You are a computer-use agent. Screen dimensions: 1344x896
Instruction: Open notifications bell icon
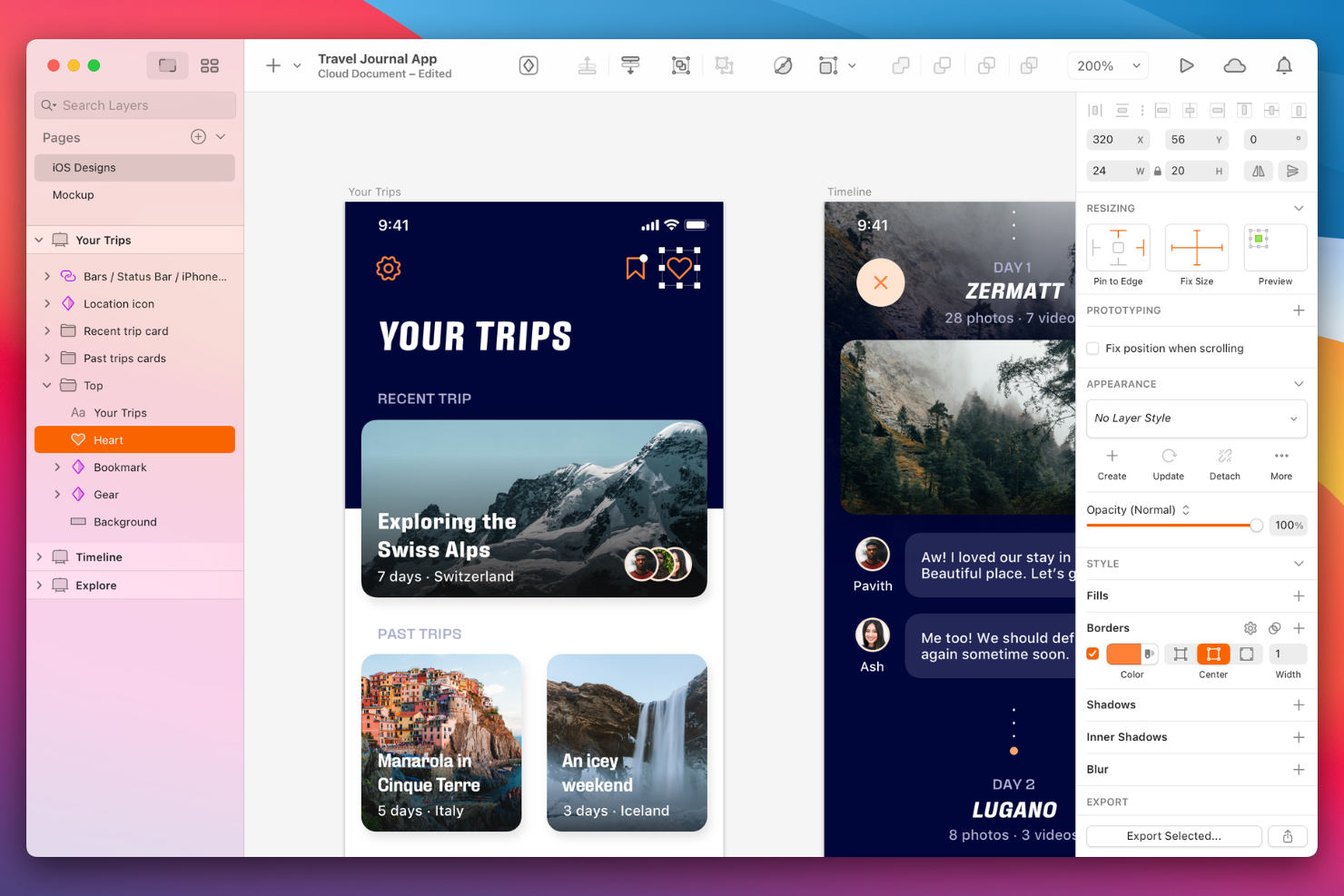point(1284,65)
